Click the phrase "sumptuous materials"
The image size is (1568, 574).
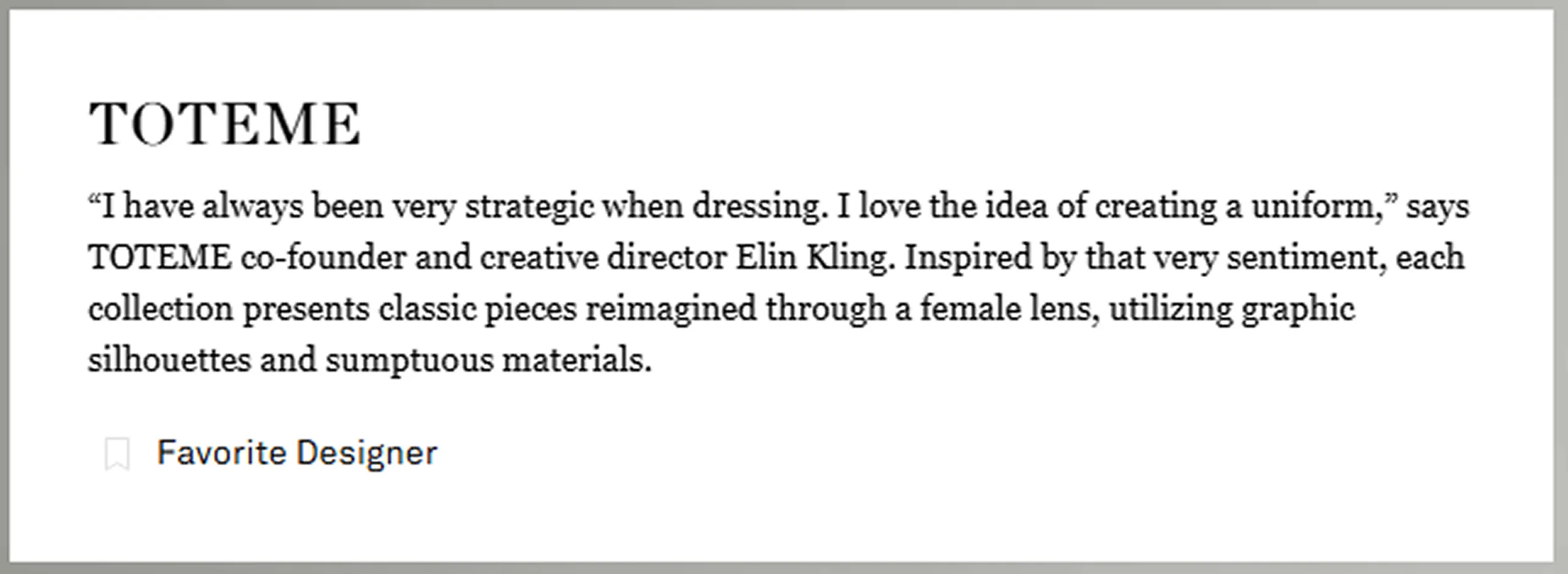(488, 360)
